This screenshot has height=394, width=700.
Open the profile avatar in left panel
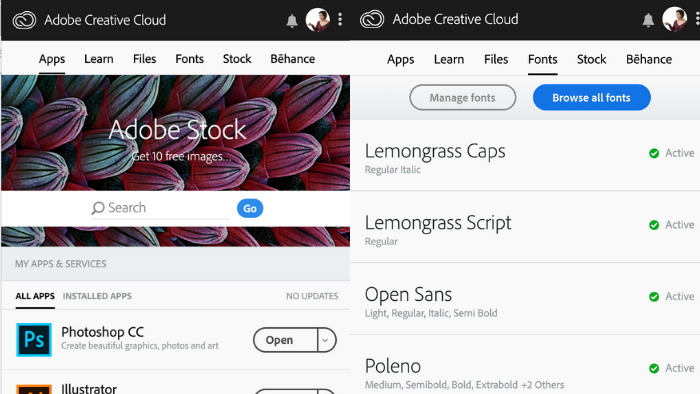point(318,20)
